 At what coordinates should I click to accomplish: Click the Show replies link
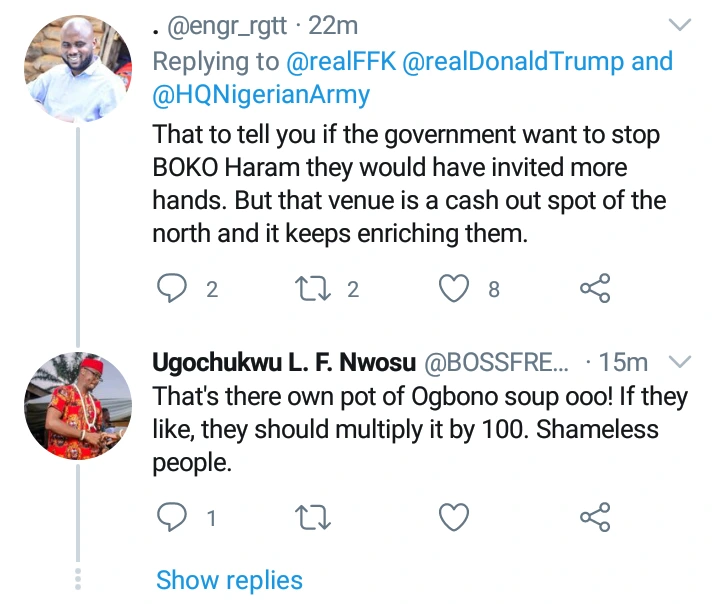(x=229, y=580)
